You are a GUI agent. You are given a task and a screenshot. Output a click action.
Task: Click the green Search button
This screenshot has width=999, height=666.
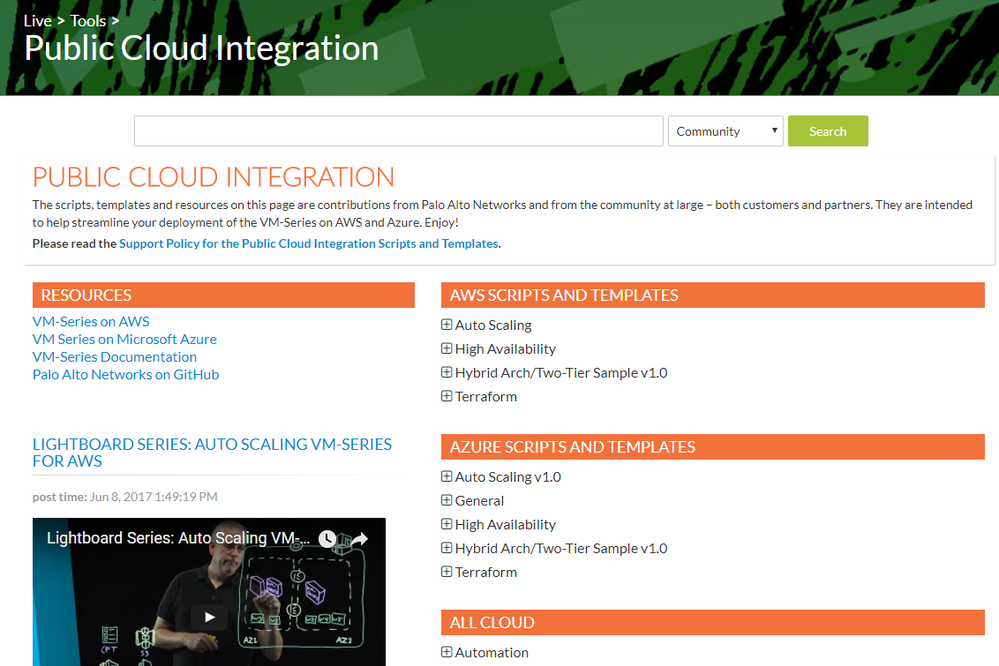[x=828, y=131]
